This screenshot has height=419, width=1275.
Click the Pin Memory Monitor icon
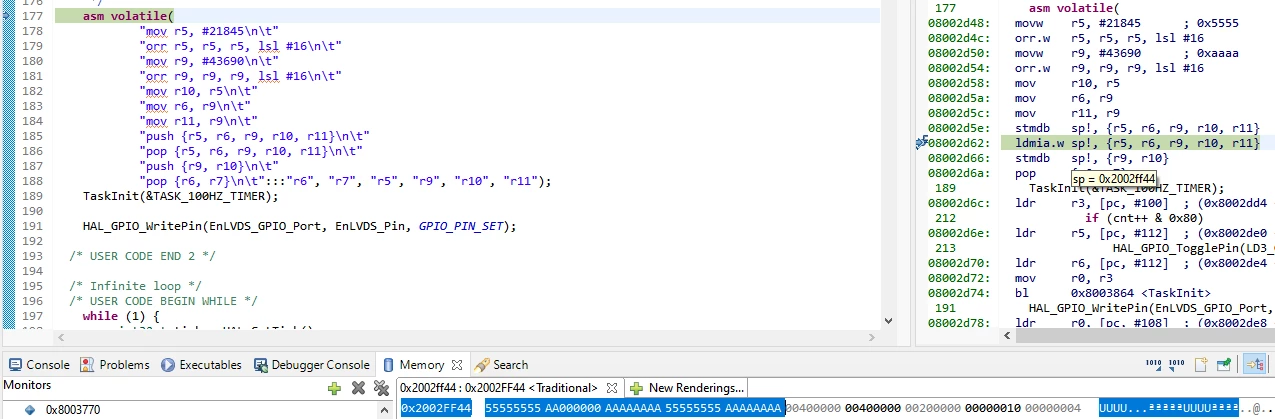pyautogui.click(x=1223, y=365)
